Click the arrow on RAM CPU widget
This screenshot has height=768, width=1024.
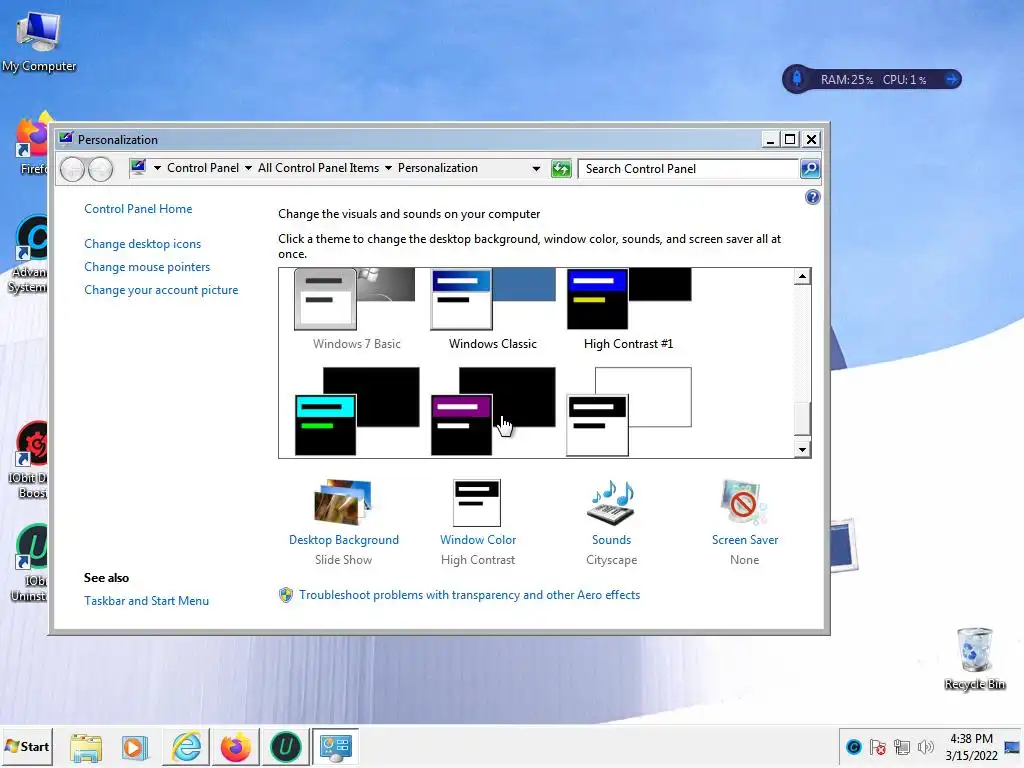coord(952,79)
